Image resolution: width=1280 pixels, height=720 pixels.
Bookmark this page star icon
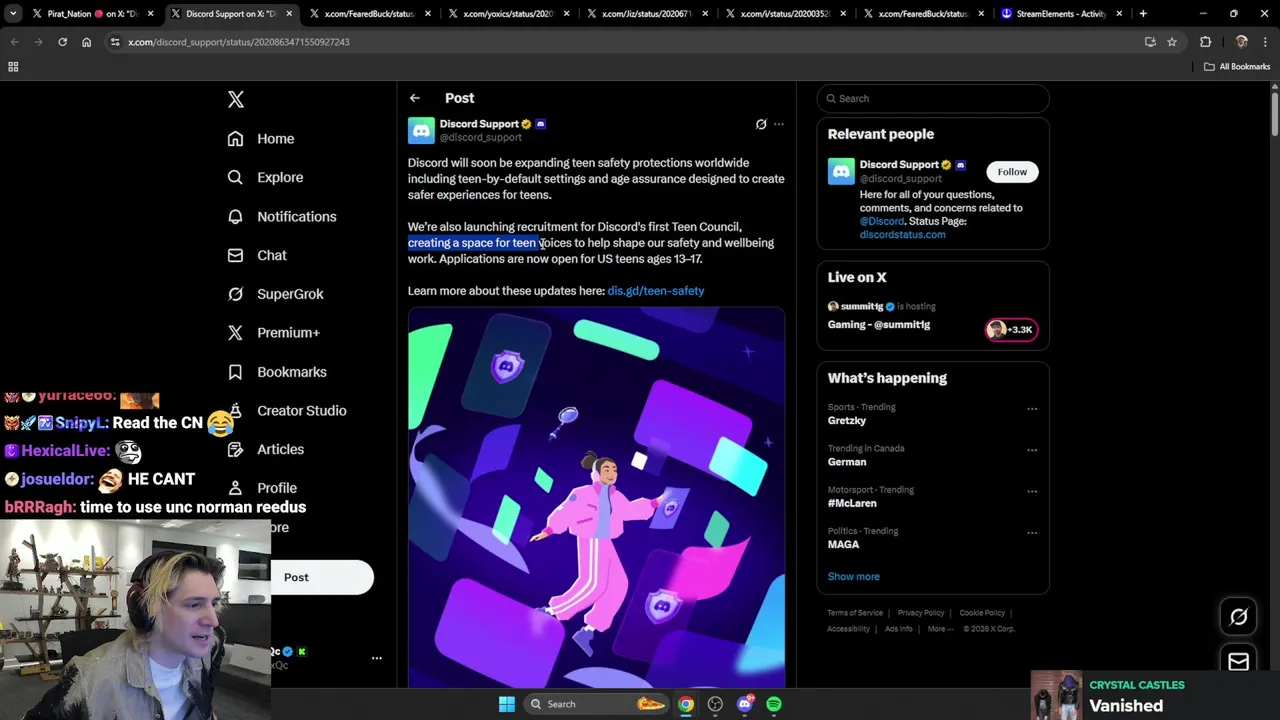click(1172, 42)
